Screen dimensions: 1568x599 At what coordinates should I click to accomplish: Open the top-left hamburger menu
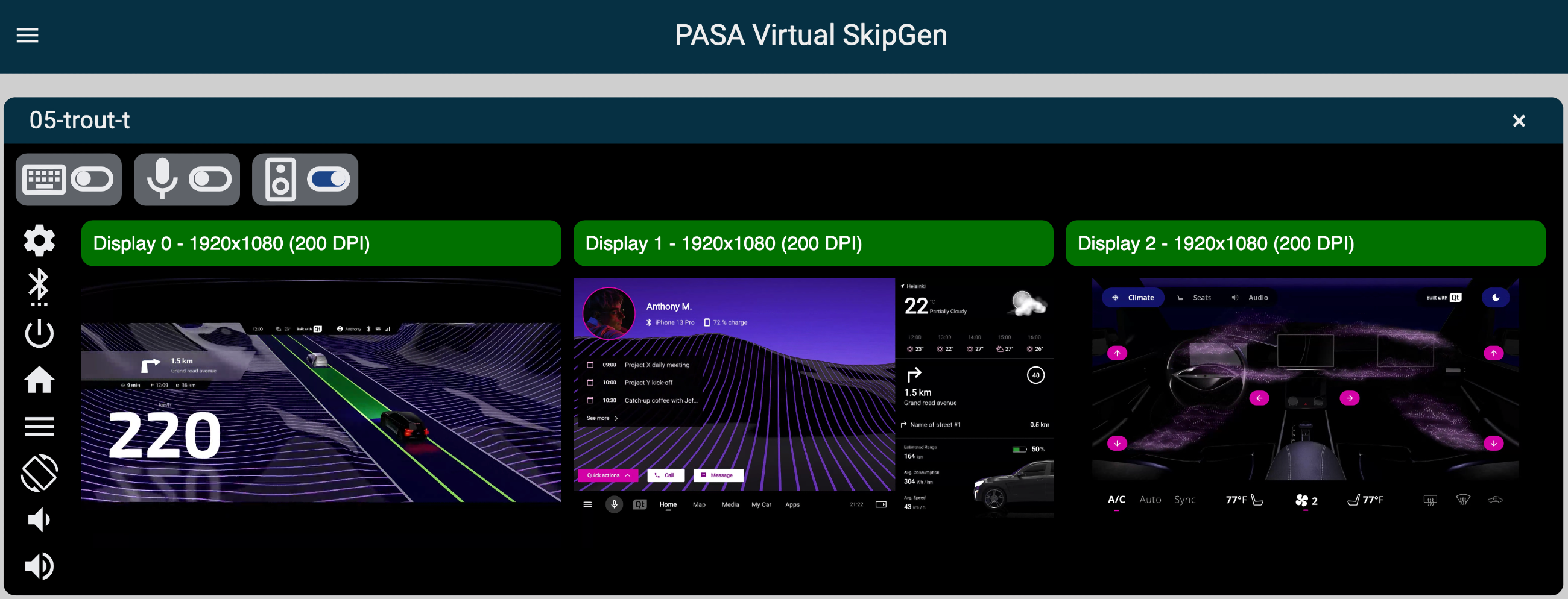[27, 36]
